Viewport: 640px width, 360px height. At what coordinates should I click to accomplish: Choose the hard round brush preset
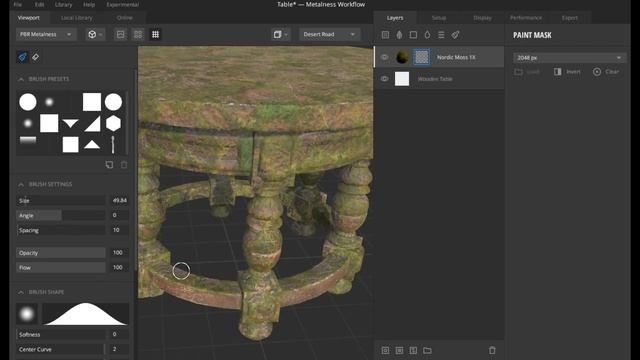pyautogui.click(x=28, y=102)
